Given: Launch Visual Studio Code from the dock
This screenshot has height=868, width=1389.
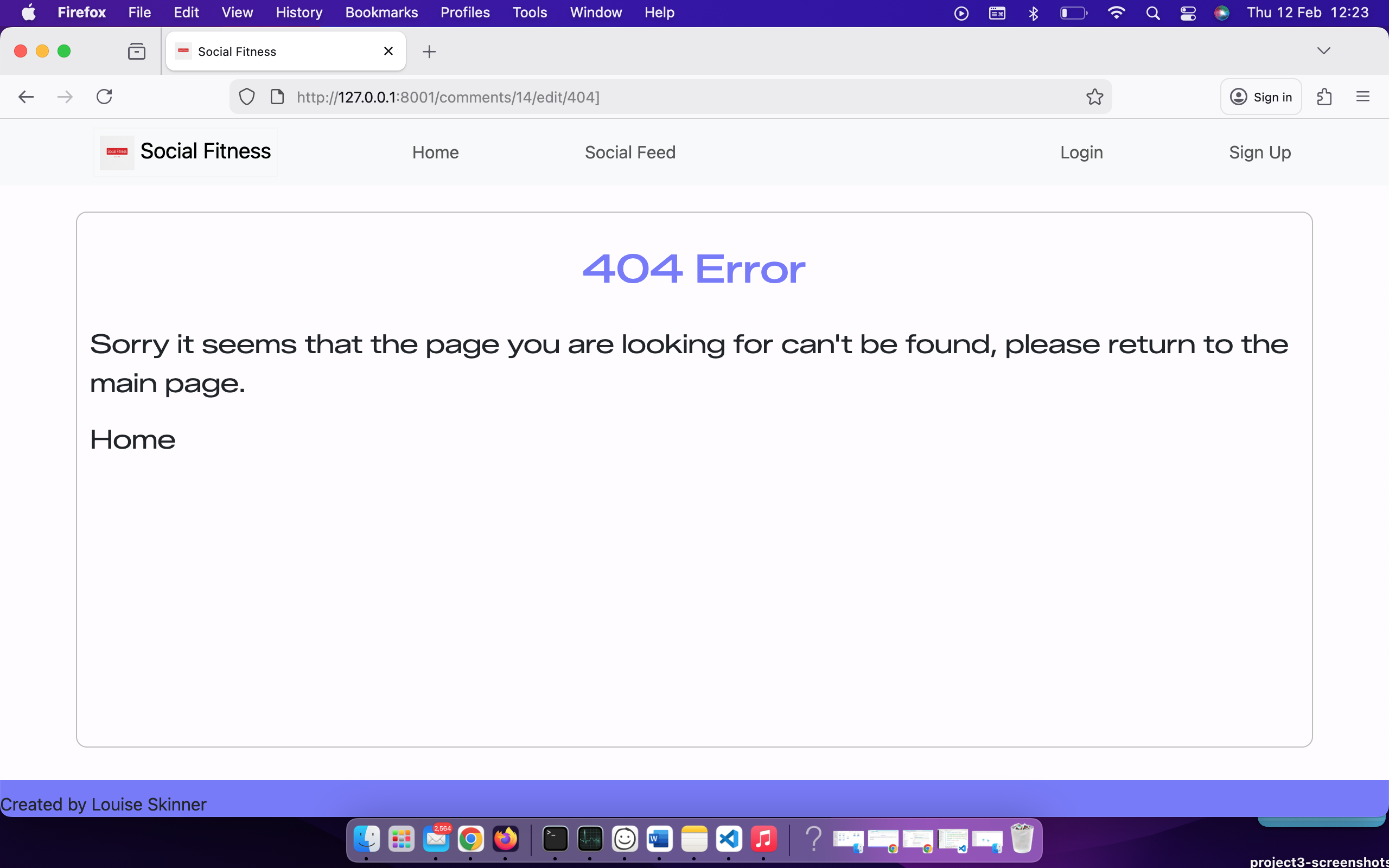Looking at the screenshot, I should pyautogui.click(x=729, y=839).
